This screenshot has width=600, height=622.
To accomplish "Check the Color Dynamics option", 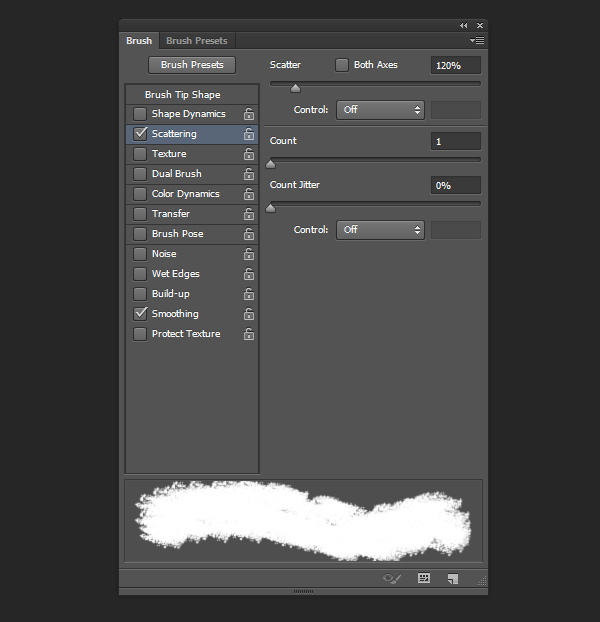I will pyautogui.click(x=140, y=194).
